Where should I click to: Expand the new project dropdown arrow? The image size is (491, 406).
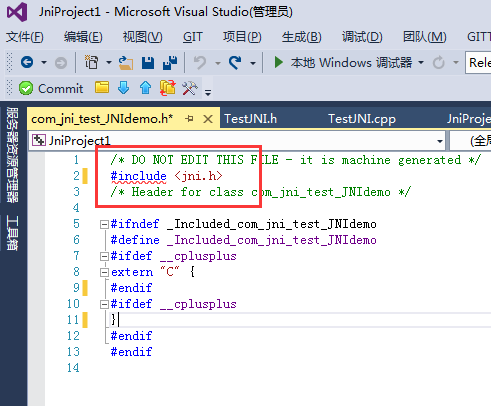point(108,63)
